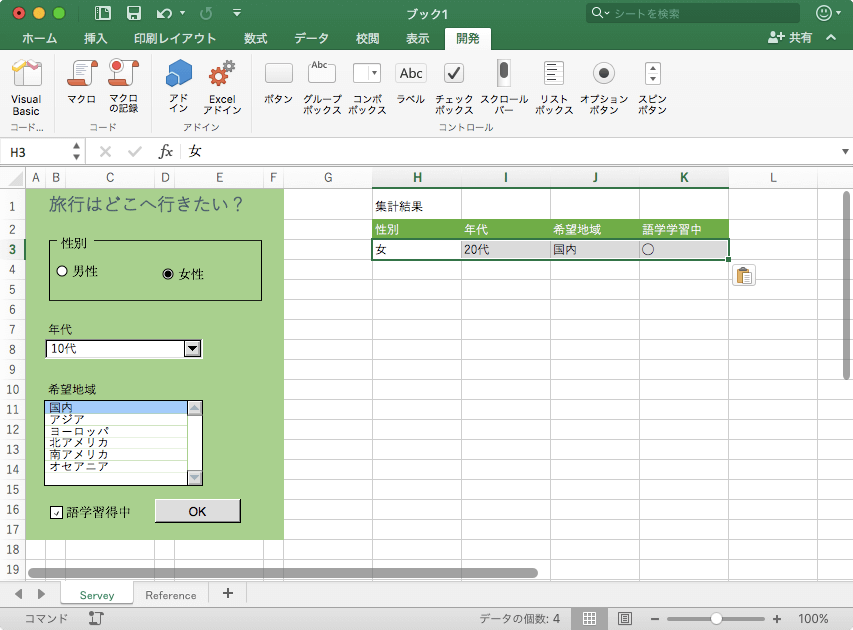Screen dimensions: 853x630
Task: Open the 表示 ribbon tab
Action: (417, 38)
